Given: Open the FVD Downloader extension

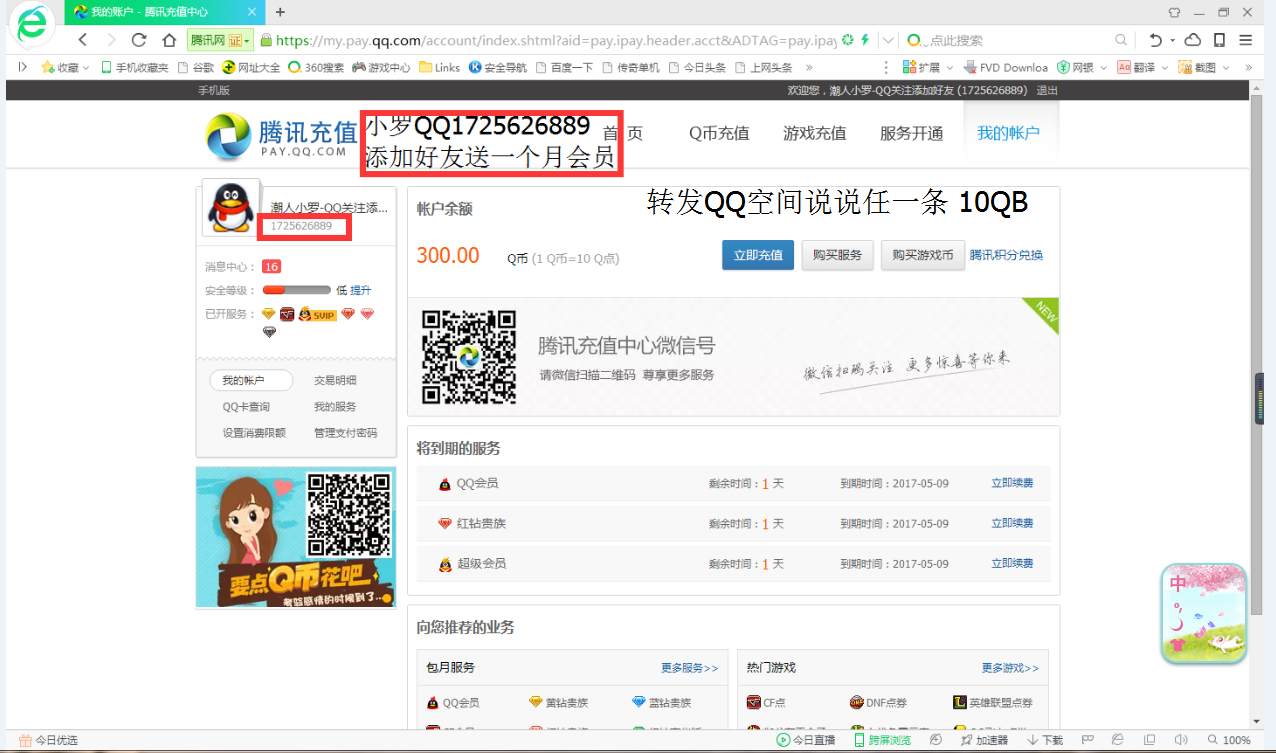Looking at the screenshot, I should coord(1006,67).
